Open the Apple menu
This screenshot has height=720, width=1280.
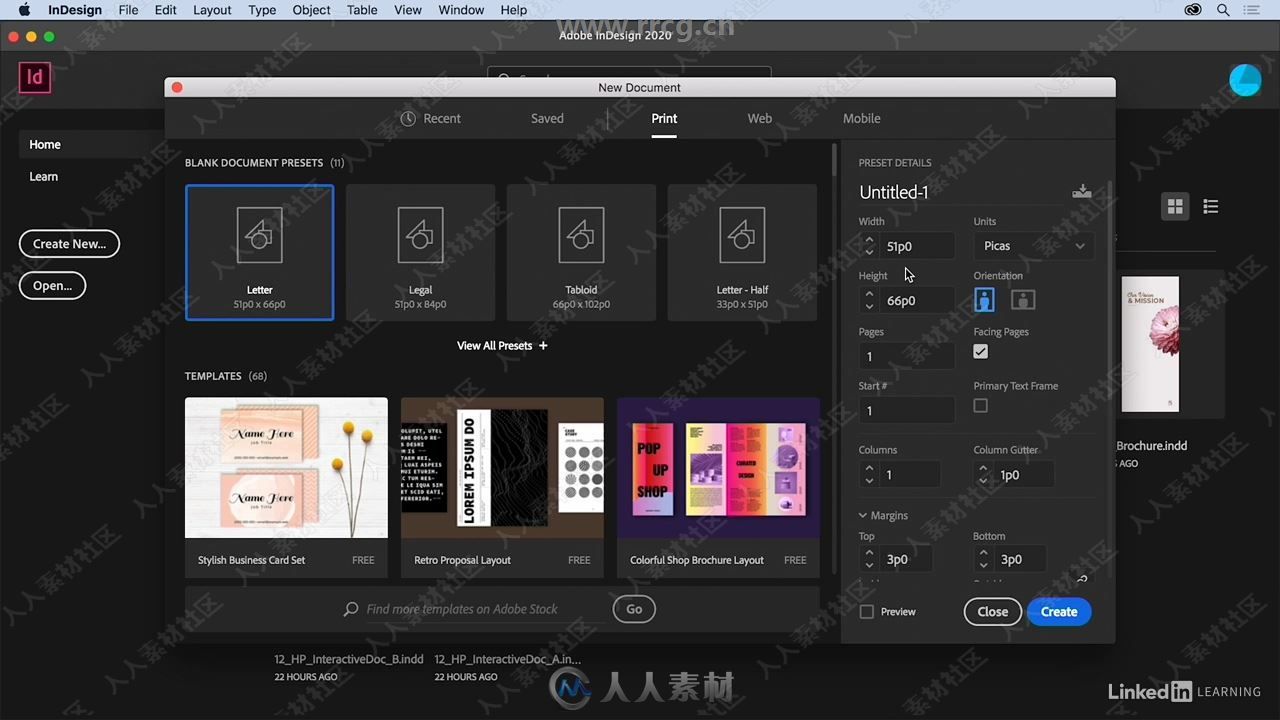pos(24,10)
